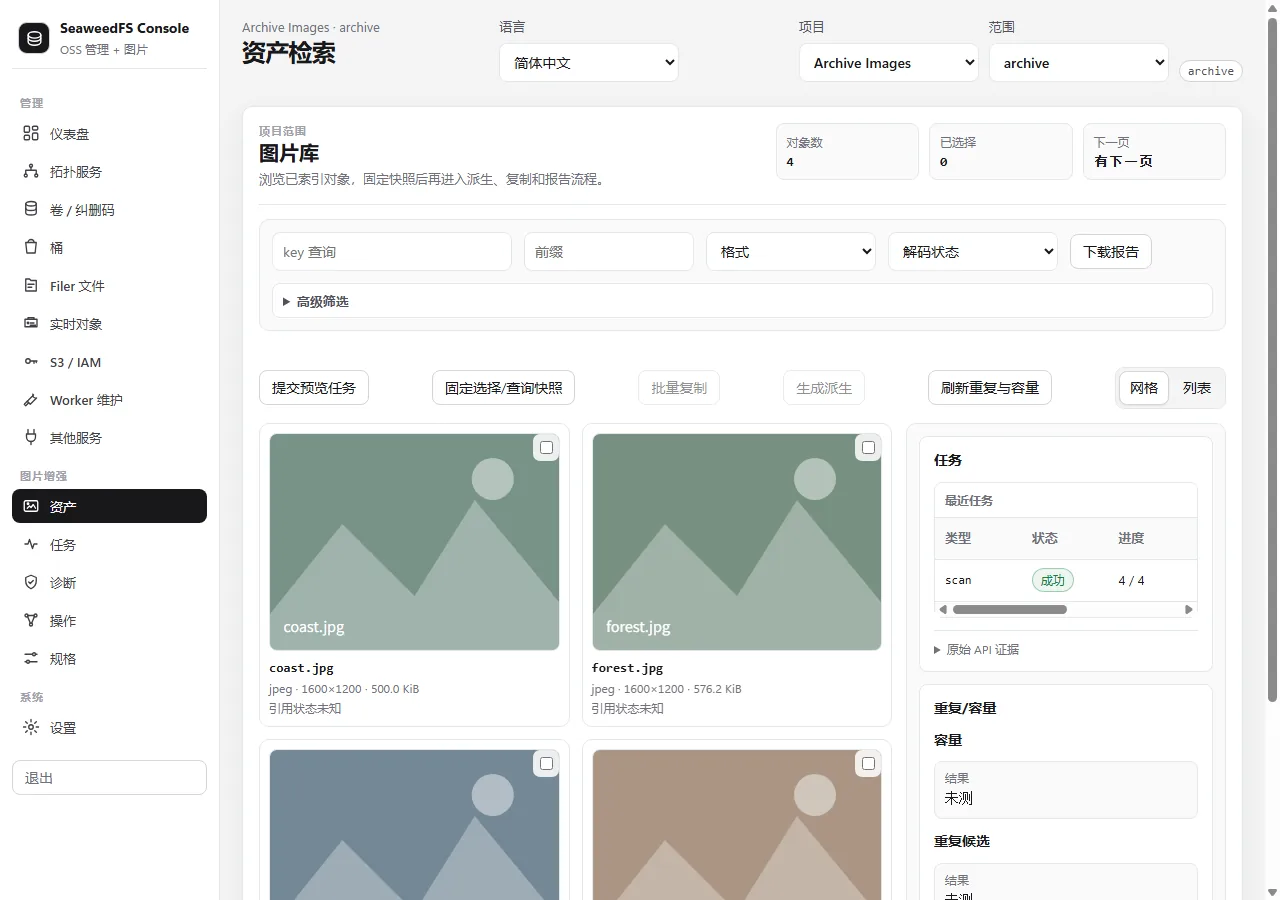Open the forest.jpg thumbnail

[737, 542]
